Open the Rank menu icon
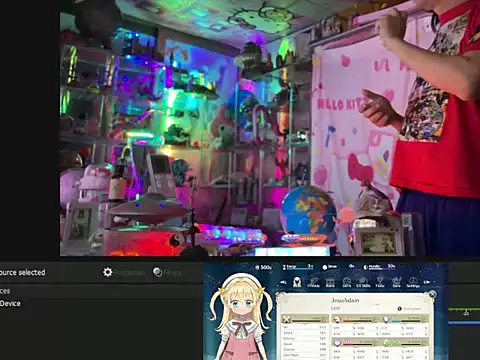The width and height of the screenshot is (480, 360). (x=330, y=283)
